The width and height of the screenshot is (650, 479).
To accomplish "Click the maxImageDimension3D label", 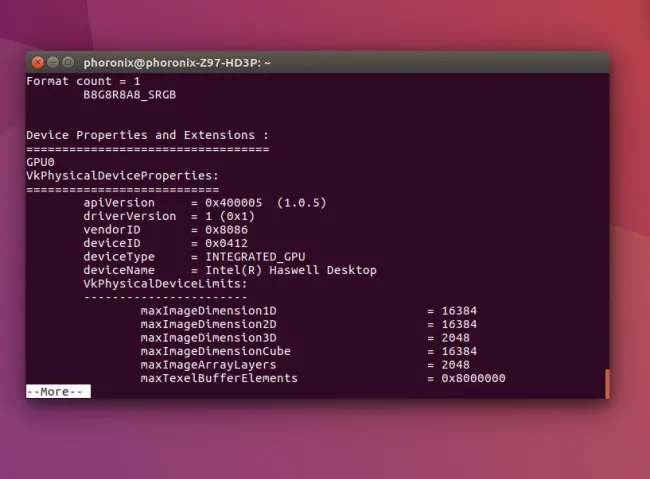I will [x=209, y=338].
